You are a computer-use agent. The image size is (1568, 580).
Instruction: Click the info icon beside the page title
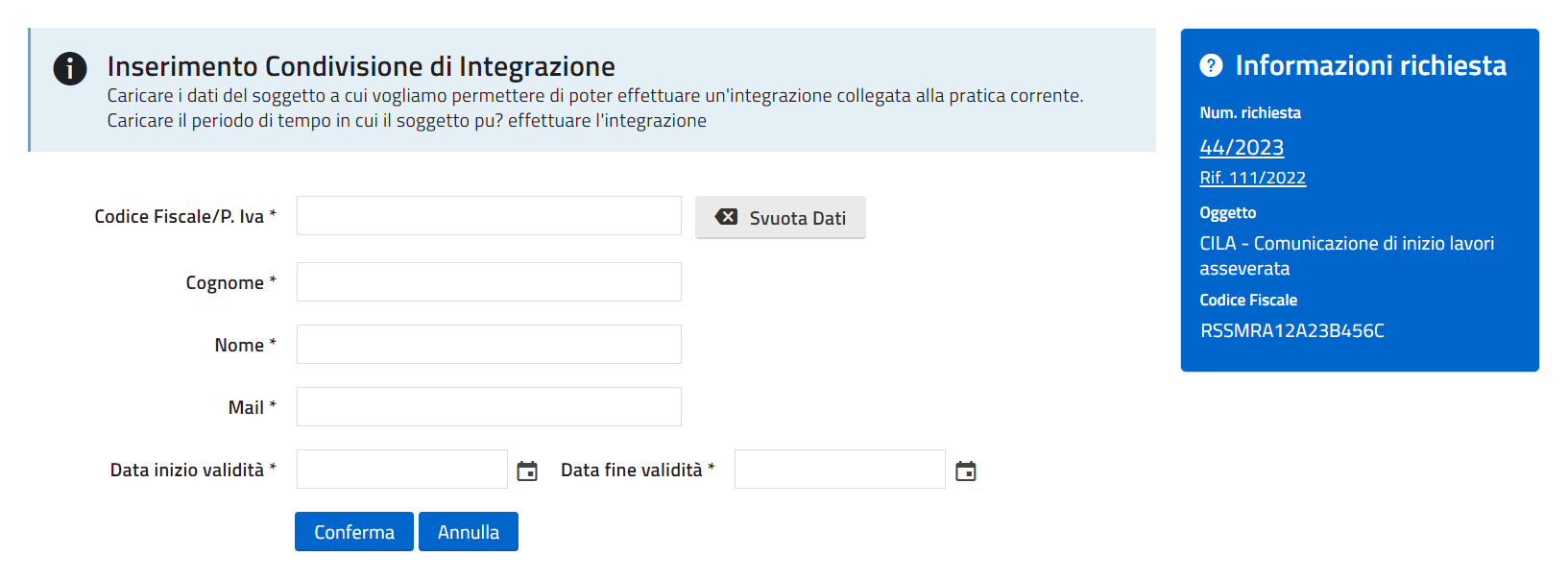tap(70, 68)
